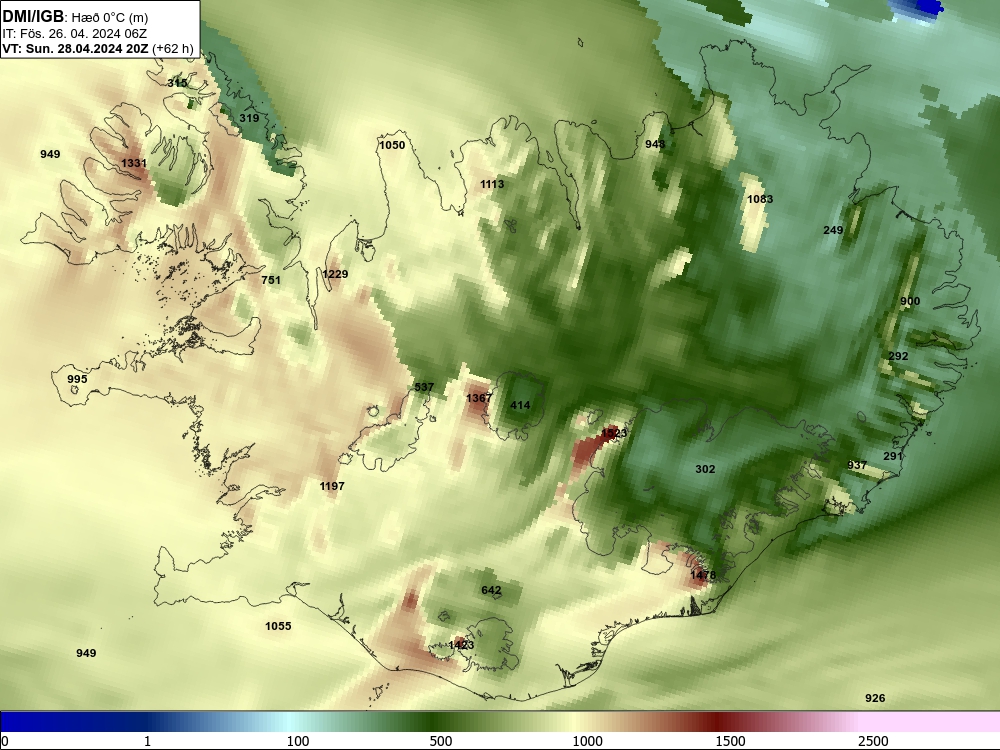
Task: Click the map value 1423
Action: (461, 645)
